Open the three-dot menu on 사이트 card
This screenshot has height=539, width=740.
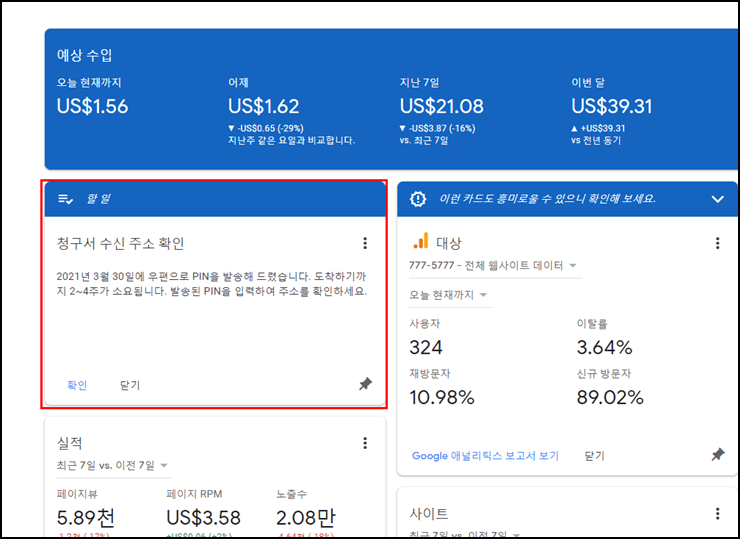tap(717, 514)
